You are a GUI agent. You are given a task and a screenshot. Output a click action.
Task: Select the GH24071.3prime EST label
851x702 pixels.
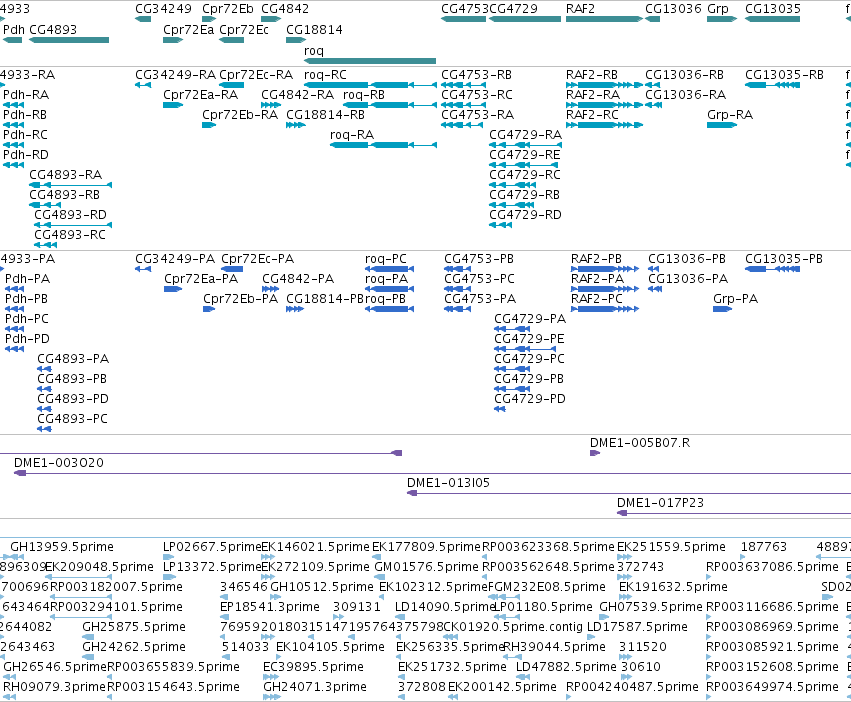tap(315, 687)
